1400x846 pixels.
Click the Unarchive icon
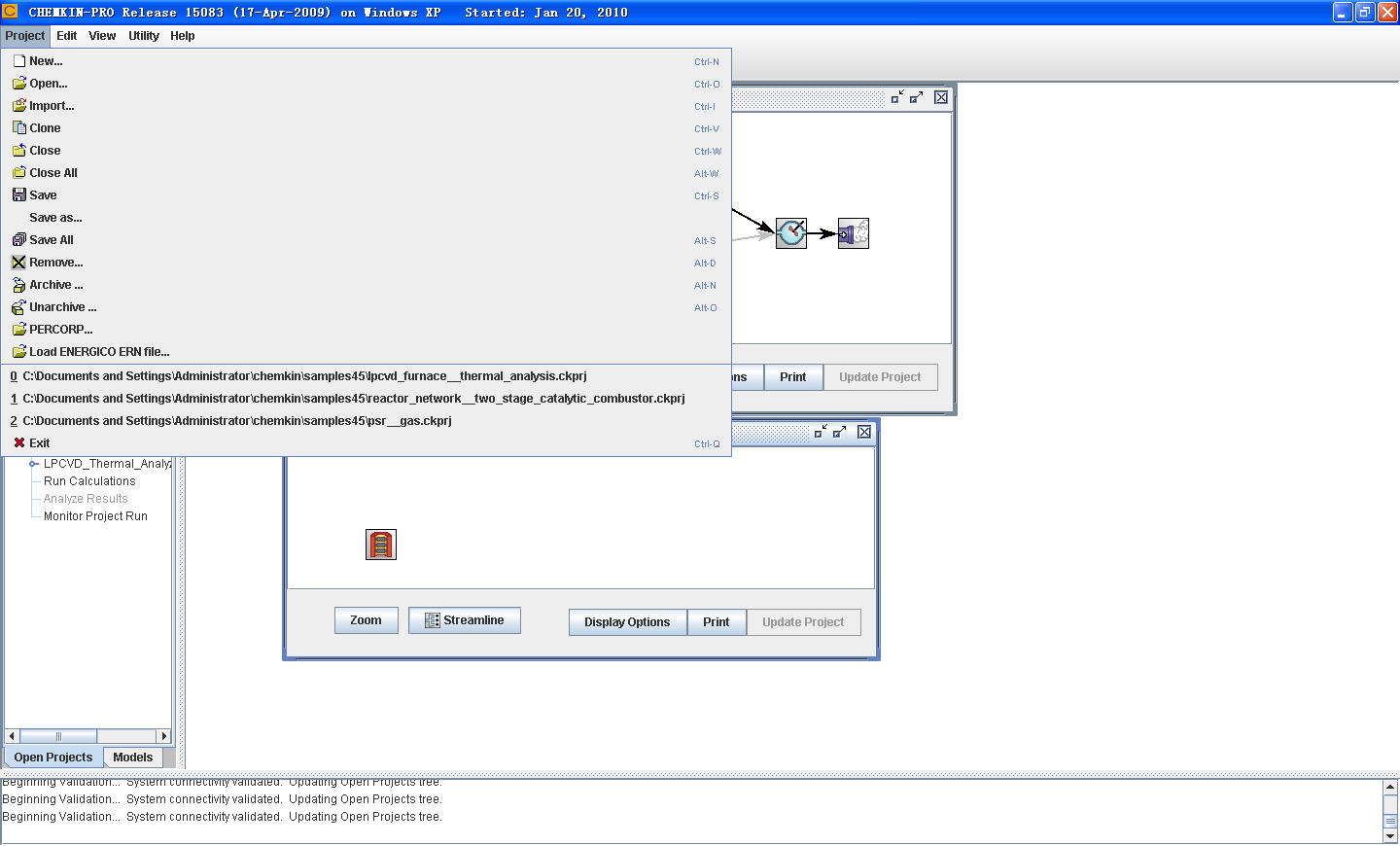19,306
